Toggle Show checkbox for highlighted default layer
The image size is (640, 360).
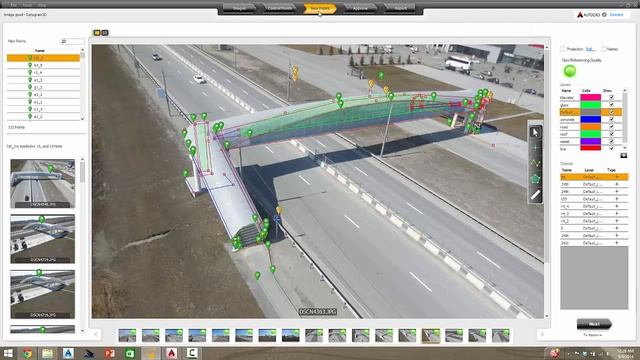611,112
